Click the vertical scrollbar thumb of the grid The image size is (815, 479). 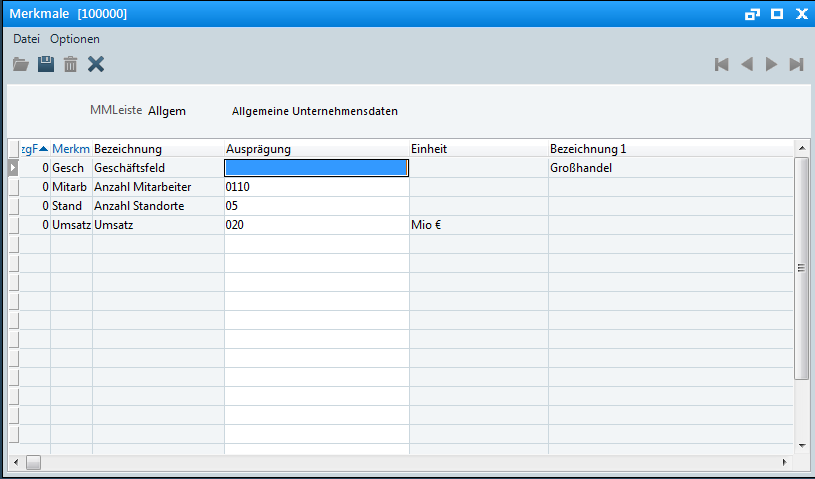coord(801,268)
